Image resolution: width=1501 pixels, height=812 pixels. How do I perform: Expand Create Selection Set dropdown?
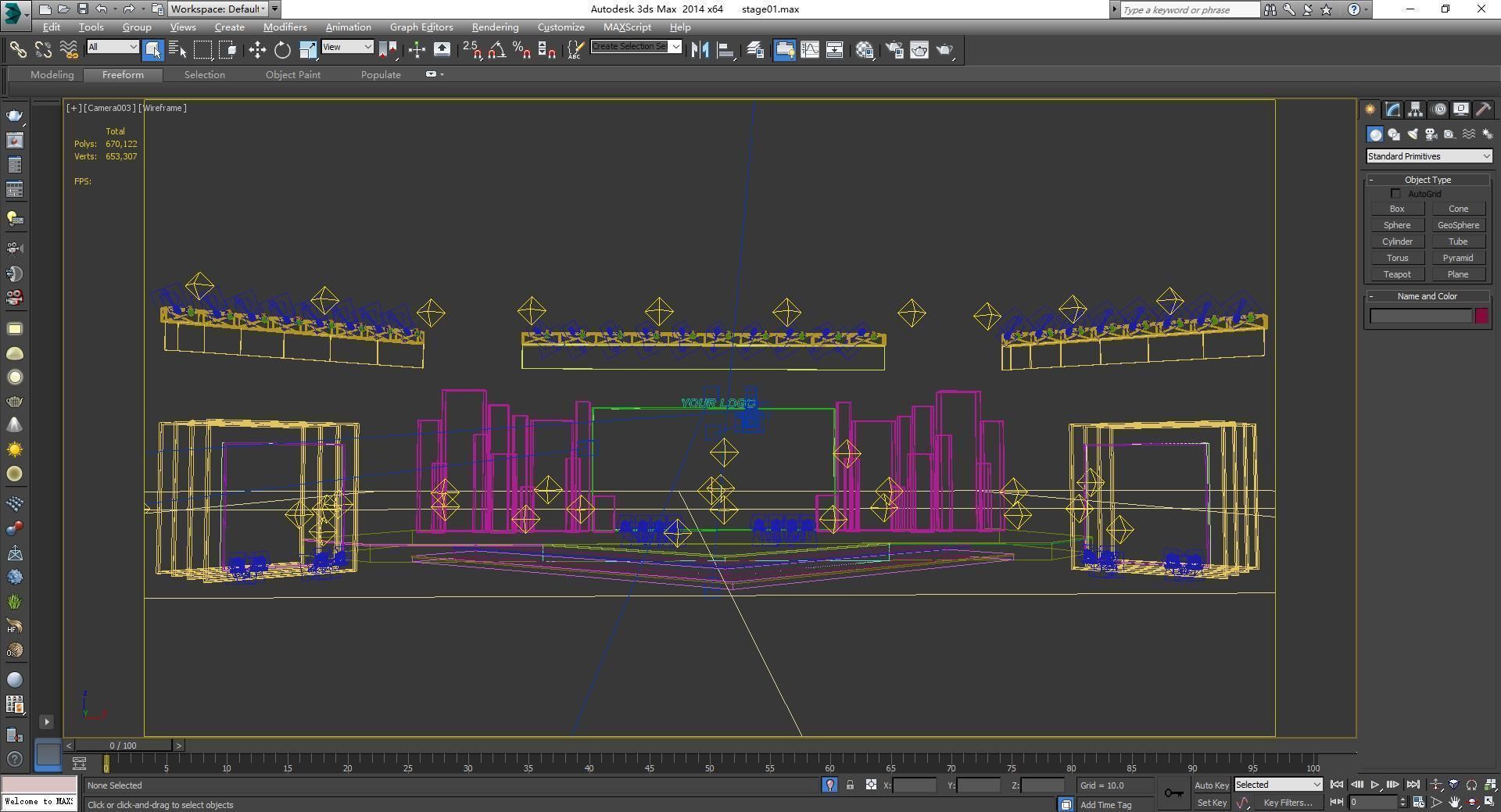pyautogui.click(x=676, y=47)
